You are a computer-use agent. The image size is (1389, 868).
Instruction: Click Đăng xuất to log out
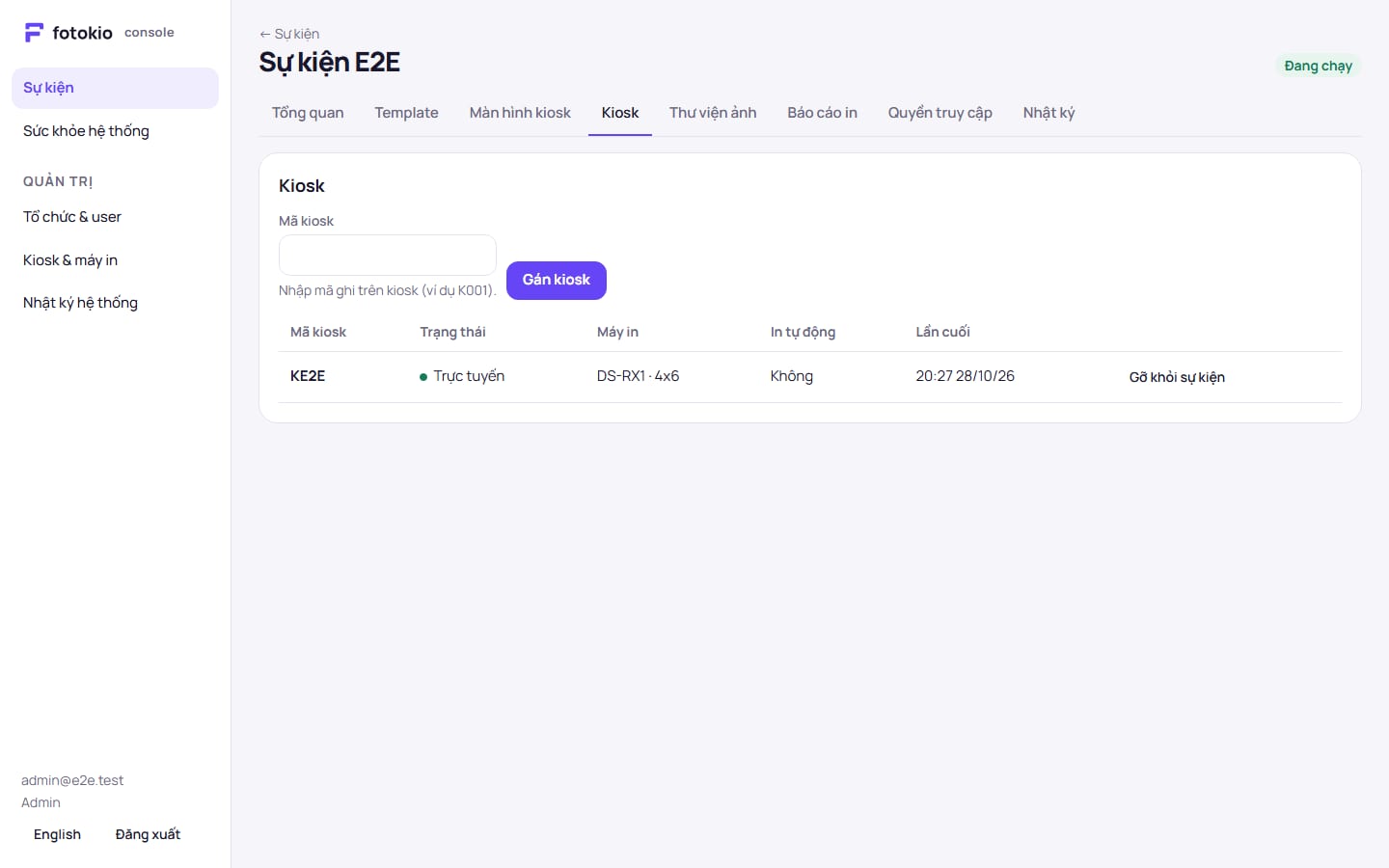pos(148,835)
